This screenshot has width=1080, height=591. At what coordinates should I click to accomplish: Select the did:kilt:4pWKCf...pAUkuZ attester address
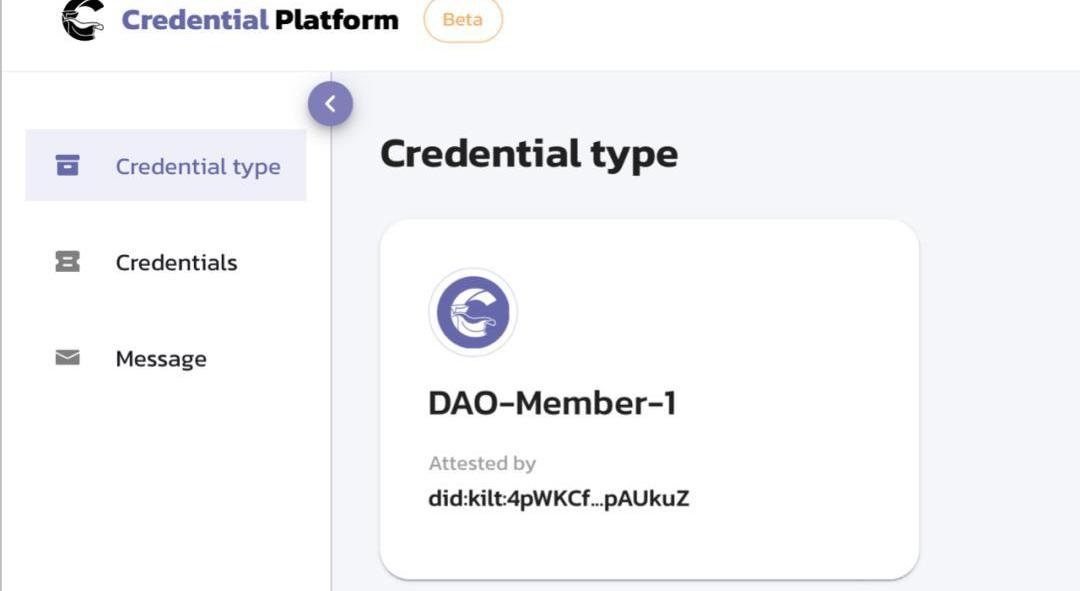[x=559, y=498]
